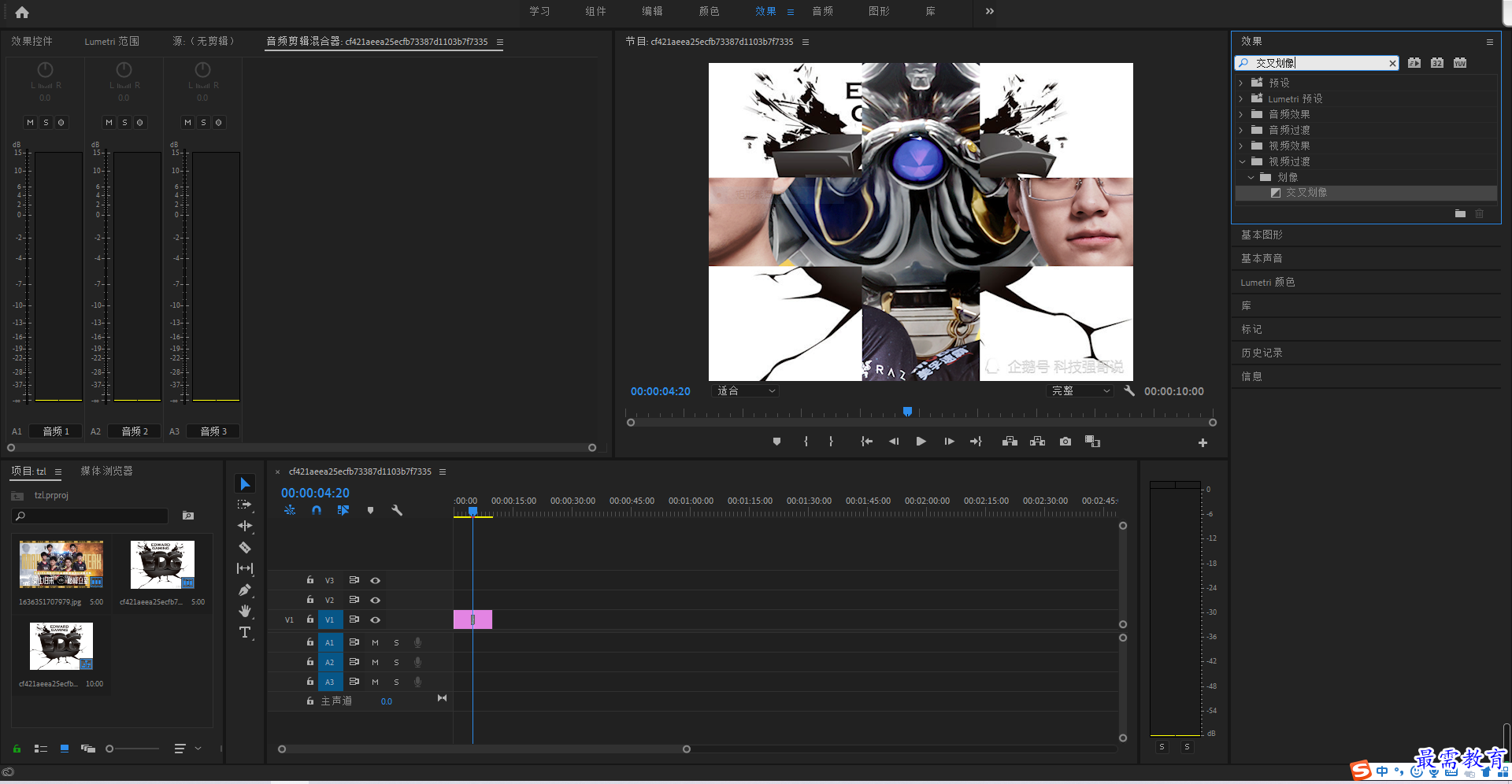Viewport: 1512px width, 784px height.
Task: Collapse the 划像 subfolder
Action: [x=1251, y=177]
